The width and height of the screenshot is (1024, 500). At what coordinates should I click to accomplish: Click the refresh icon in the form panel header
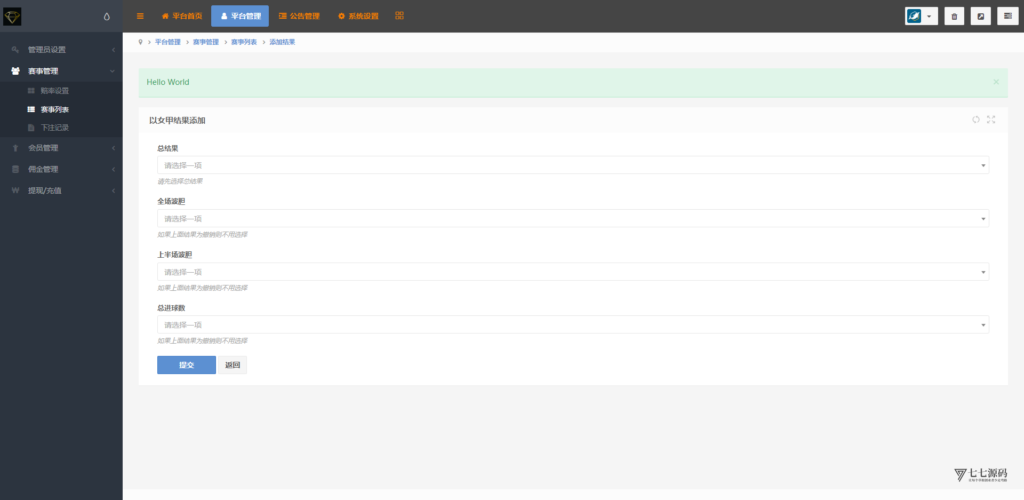click(x=976, y=119)
